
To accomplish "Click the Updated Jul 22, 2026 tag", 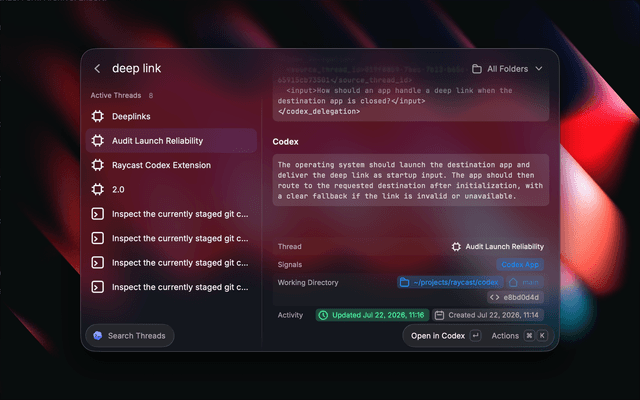I will [372, 315].
